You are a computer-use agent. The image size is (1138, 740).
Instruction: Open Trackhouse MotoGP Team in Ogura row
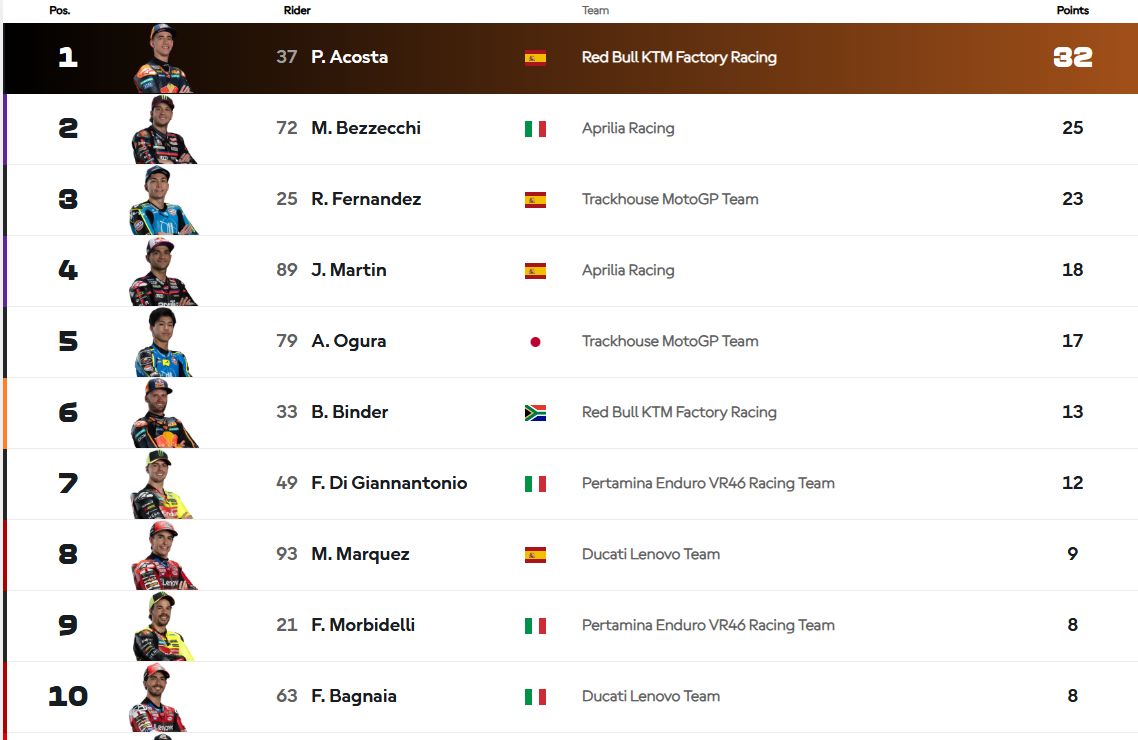coord(670,341)
